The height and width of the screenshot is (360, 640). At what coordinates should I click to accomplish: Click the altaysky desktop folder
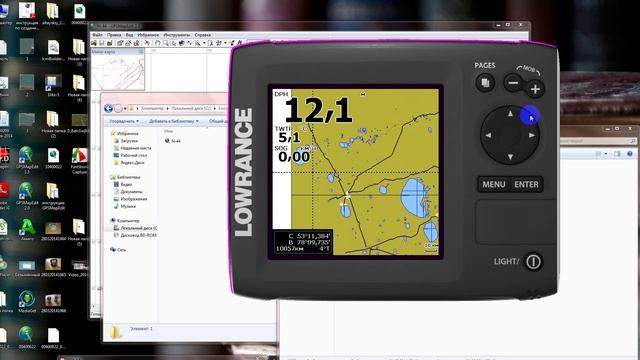pos(53,15)
